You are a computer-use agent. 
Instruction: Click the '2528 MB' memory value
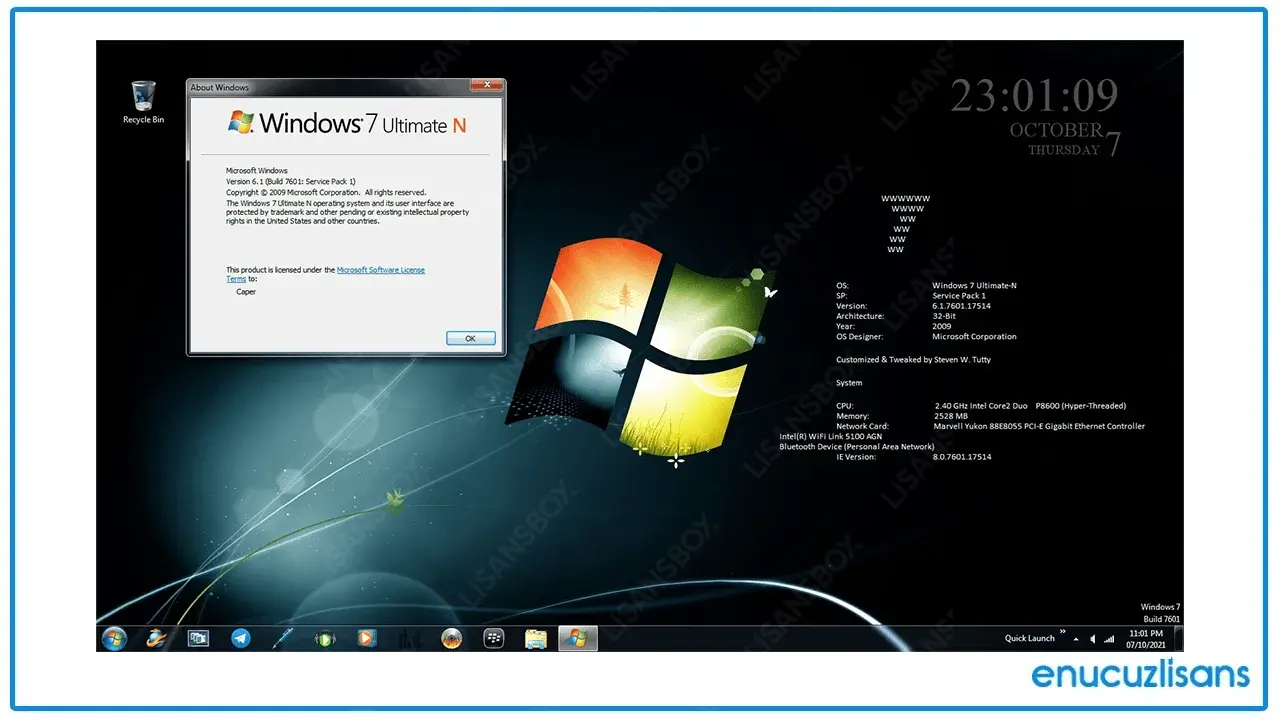[x=951, y=416]
